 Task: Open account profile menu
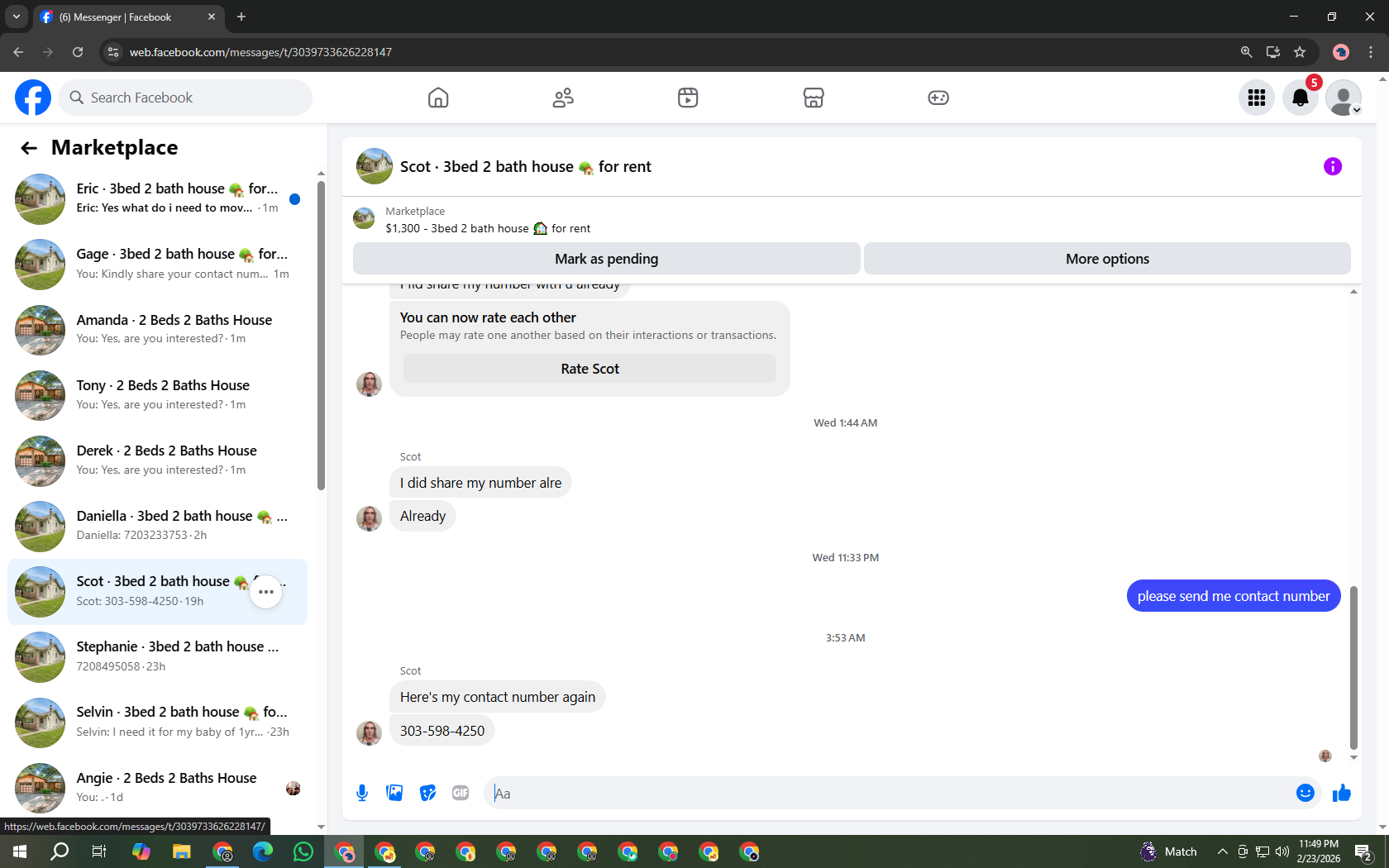click(1344, 98)
